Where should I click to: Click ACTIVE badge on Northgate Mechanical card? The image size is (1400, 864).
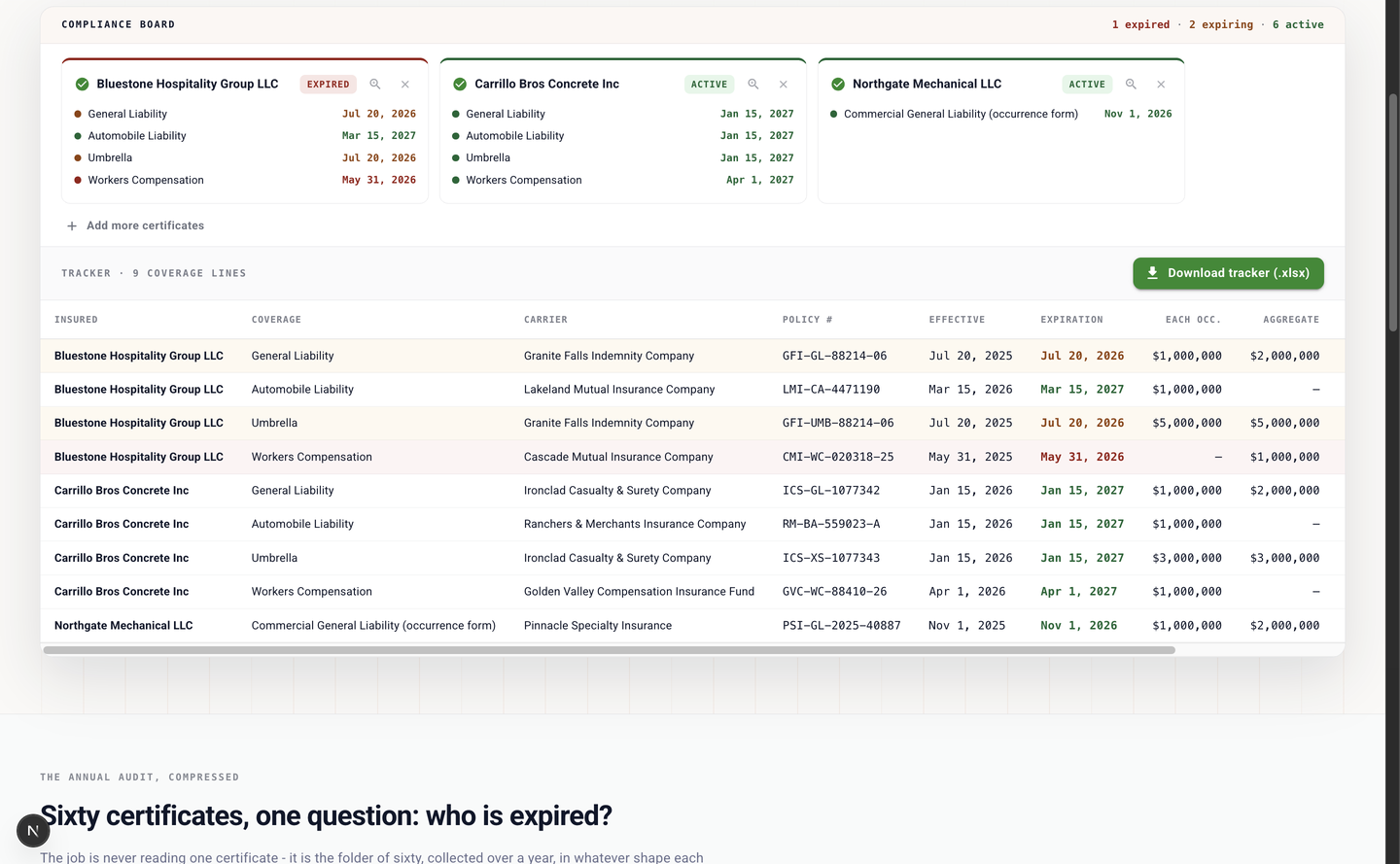[1087, 85]
